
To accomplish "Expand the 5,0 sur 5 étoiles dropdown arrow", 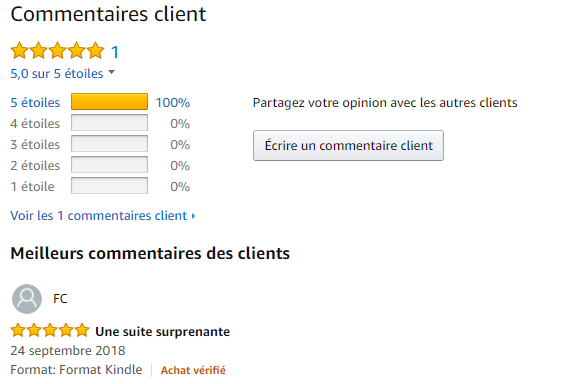I will [112, 72].
